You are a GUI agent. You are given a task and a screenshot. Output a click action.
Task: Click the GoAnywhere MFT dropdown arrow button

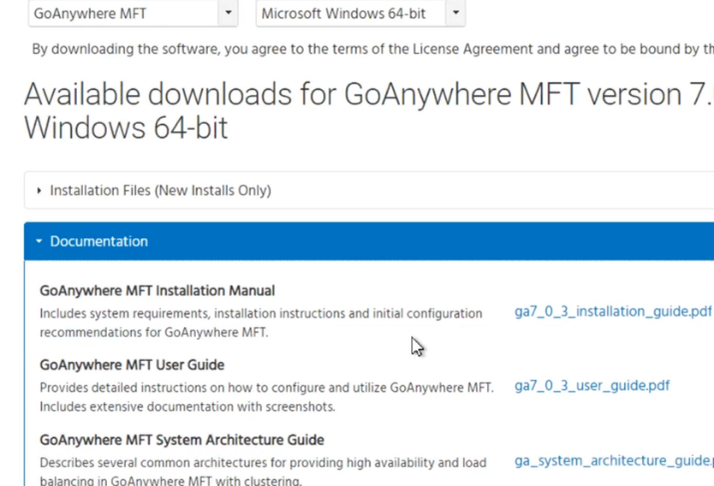228,13
